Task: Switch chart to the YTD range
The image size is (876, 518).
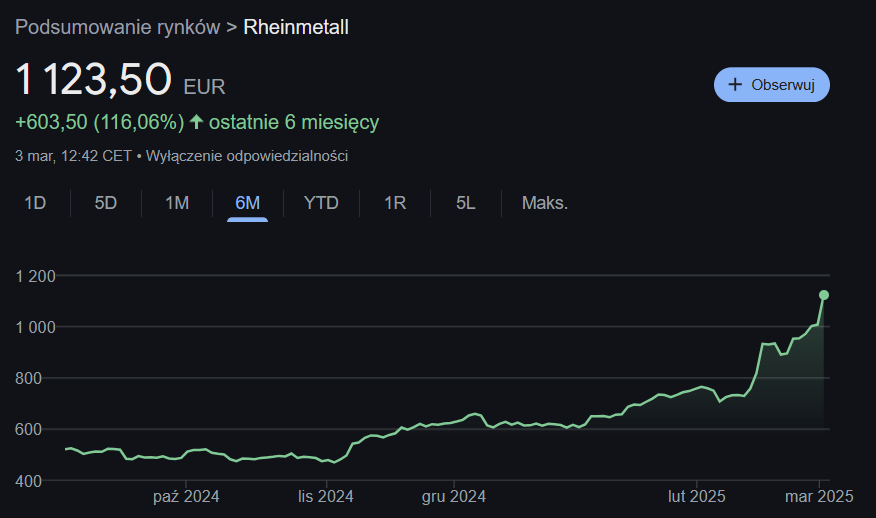Action: 321,203
